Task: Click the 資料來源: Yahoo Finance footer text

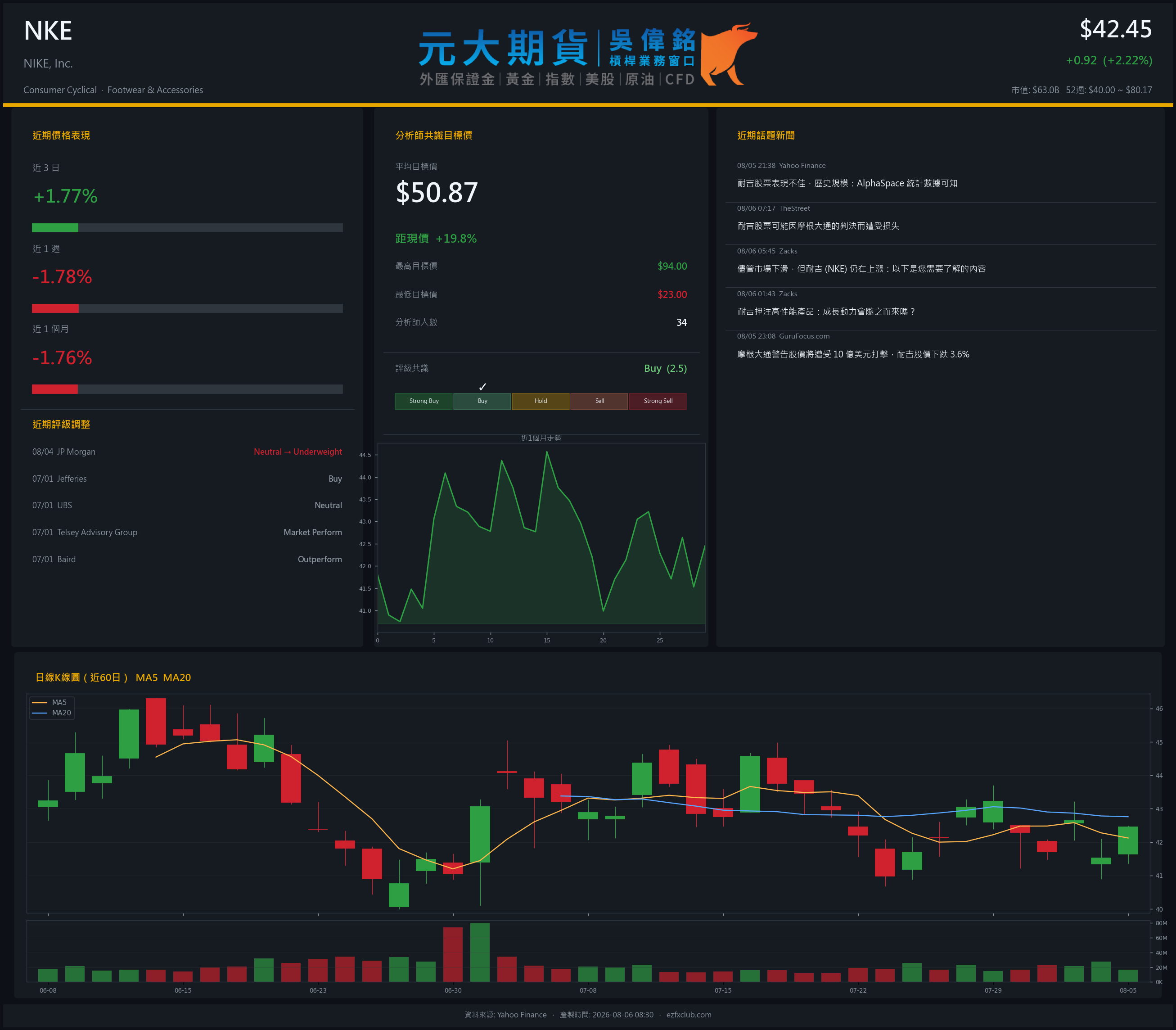Action: [x=505, y=1015]
